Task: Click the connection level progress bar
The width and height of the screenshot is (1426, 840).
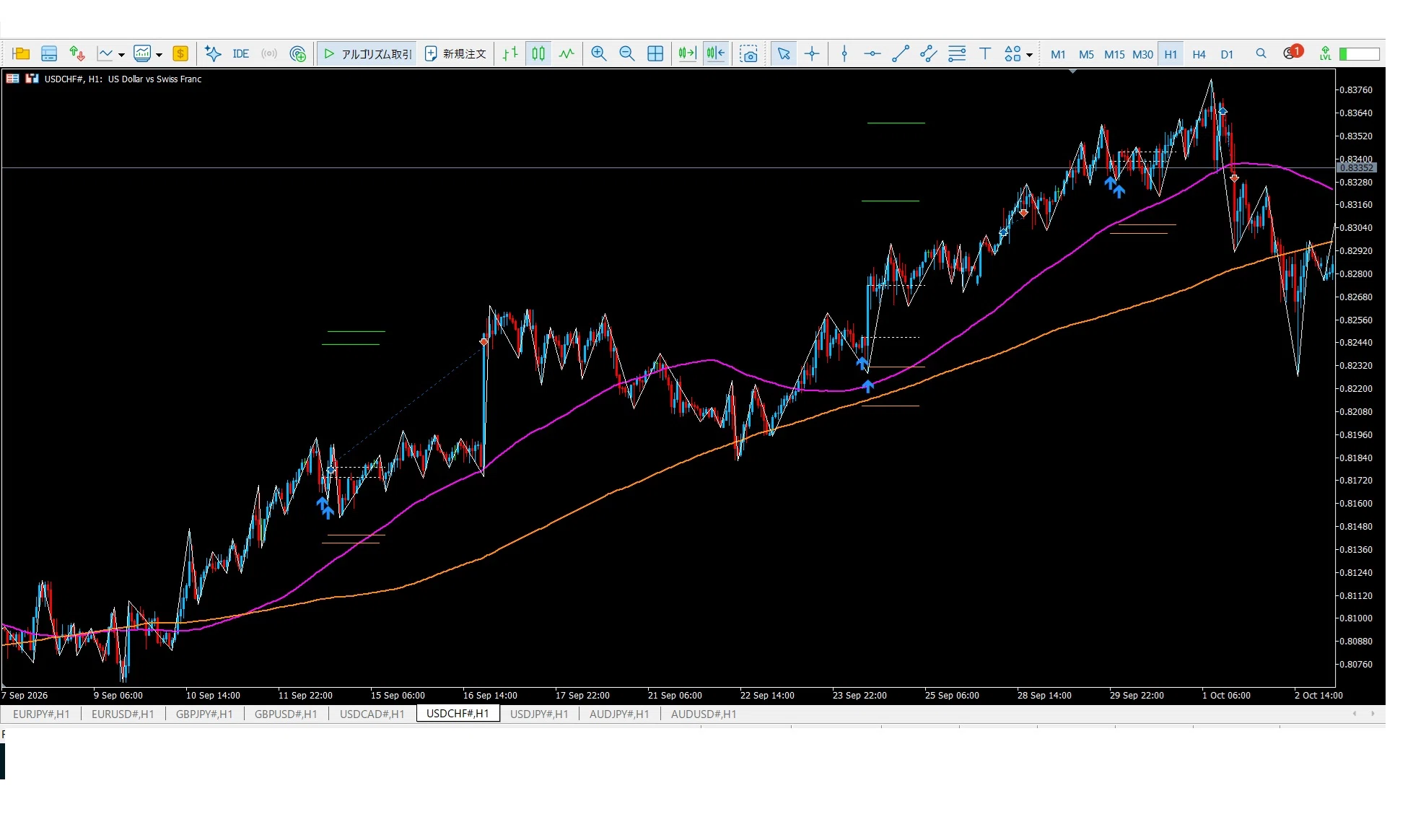Action: point(1360,54)
